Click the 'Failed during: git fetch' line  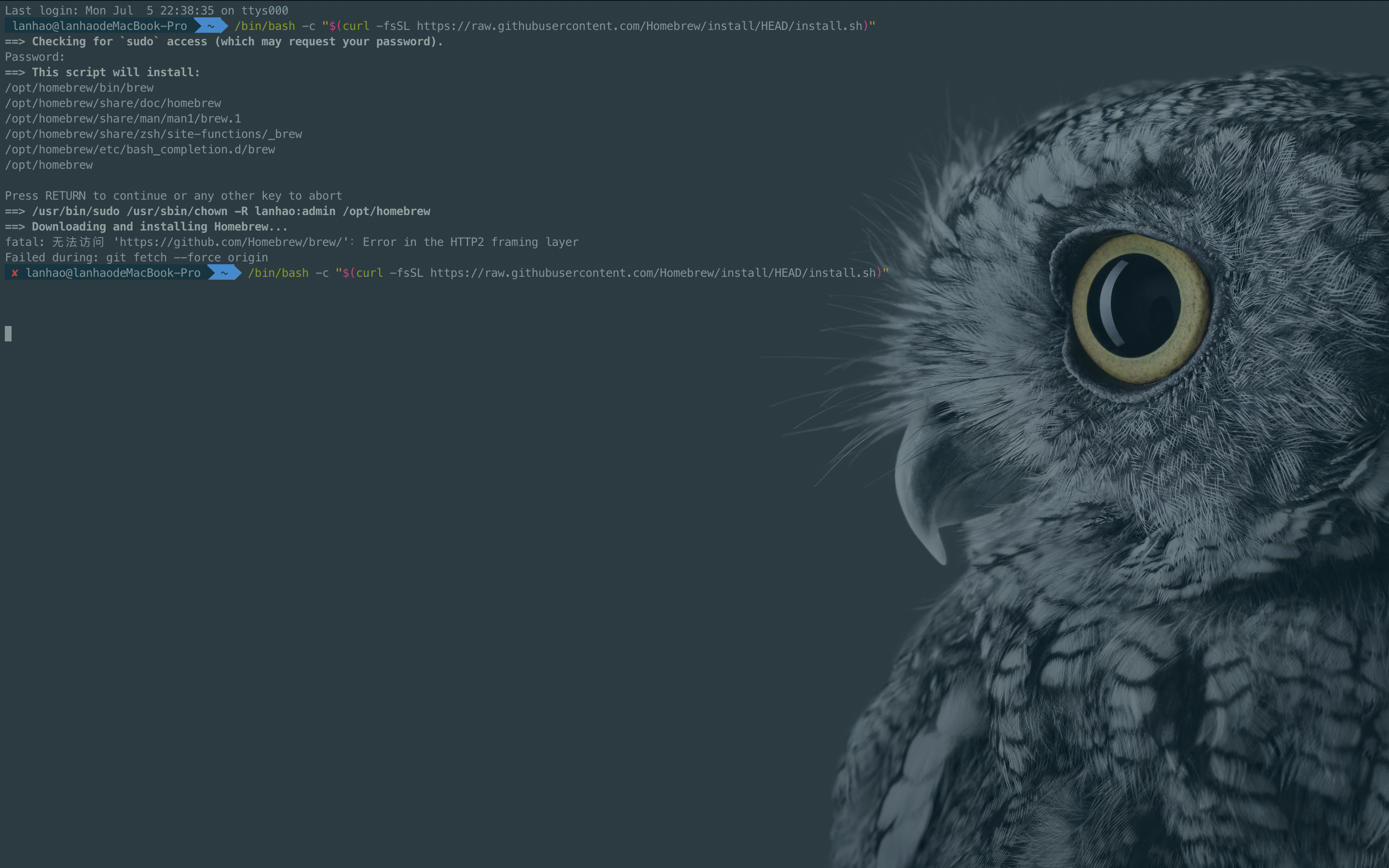[136, 258]
